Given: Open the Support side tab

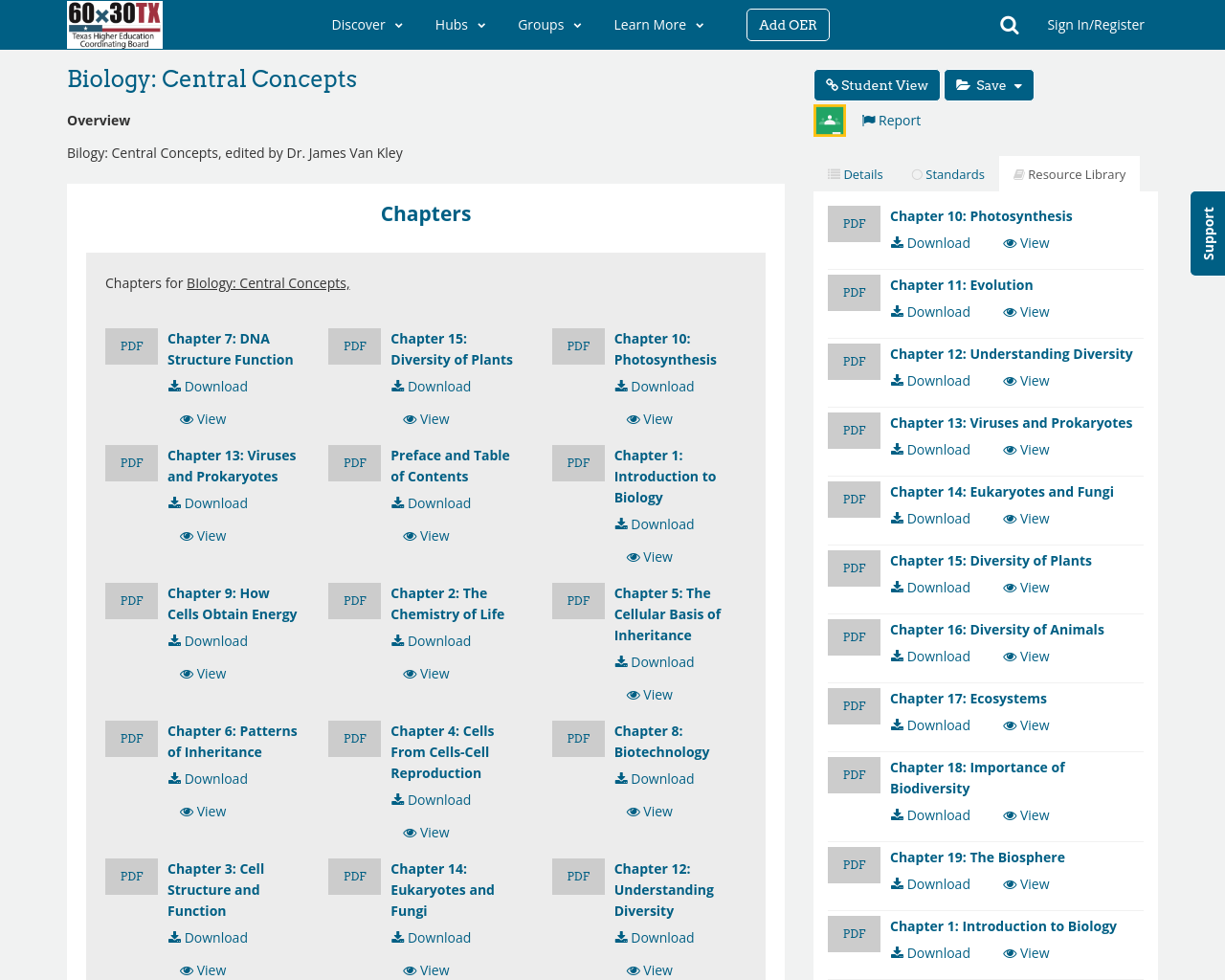Looking at the screenshot, I should coord(1208,234).
